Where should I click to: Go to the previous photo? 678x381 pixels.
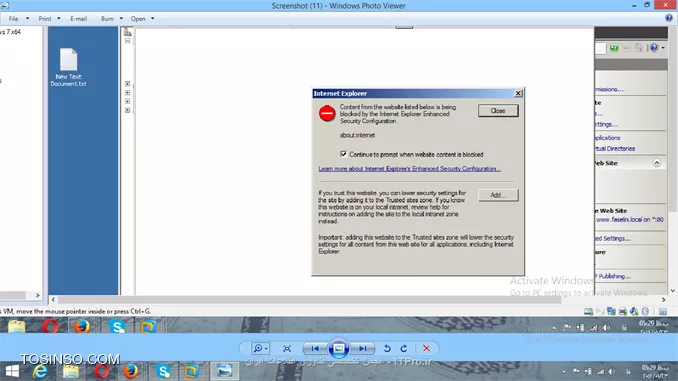point(315,349)
